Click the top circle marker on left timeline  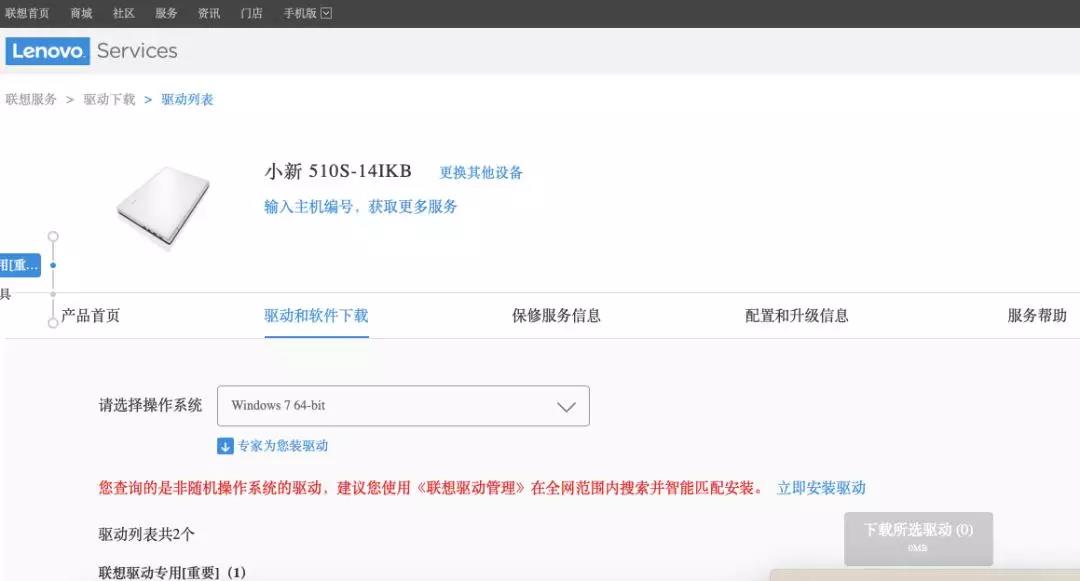pos(52,236)
